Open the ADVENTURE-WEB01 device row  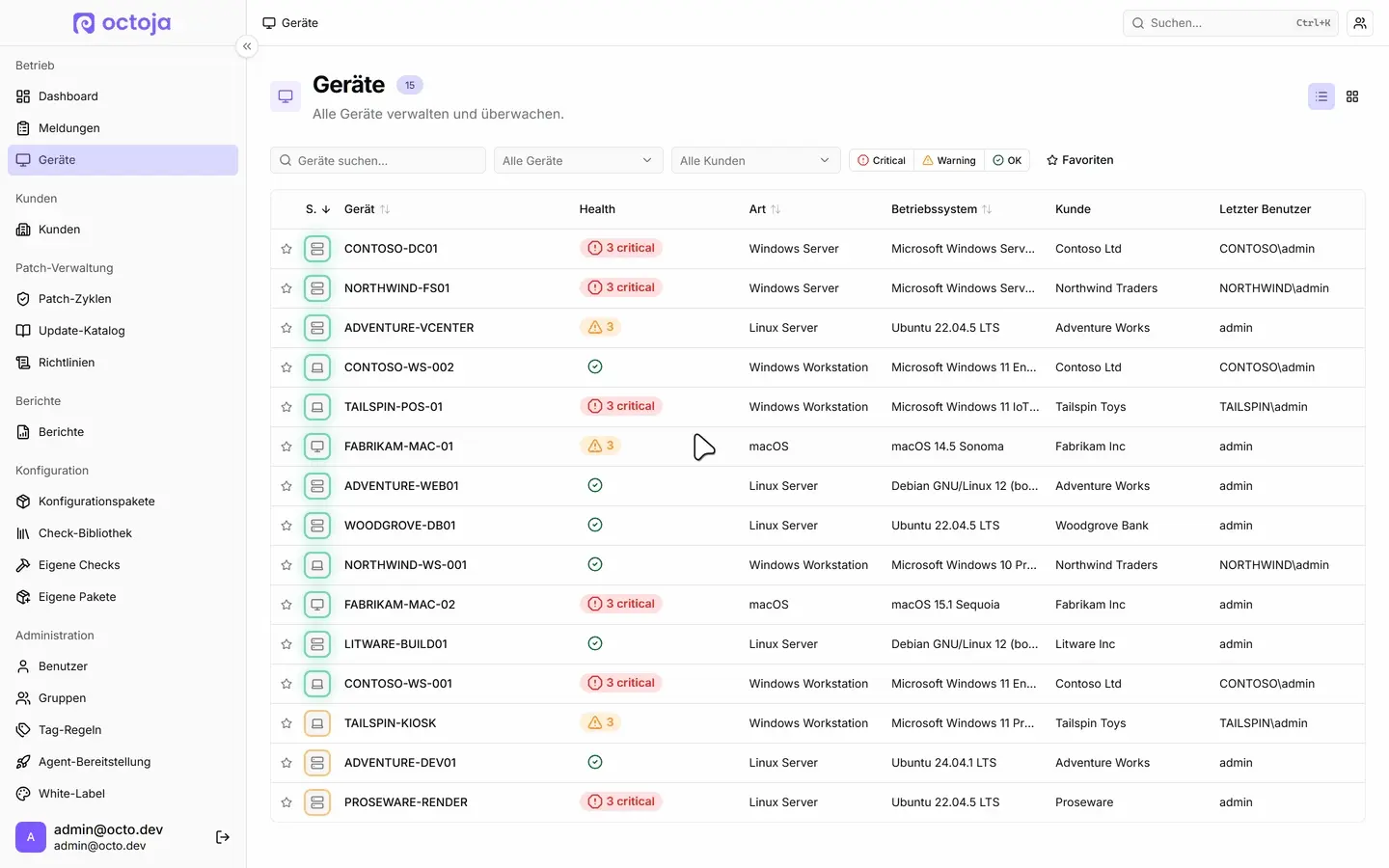(x=818, y=486)
